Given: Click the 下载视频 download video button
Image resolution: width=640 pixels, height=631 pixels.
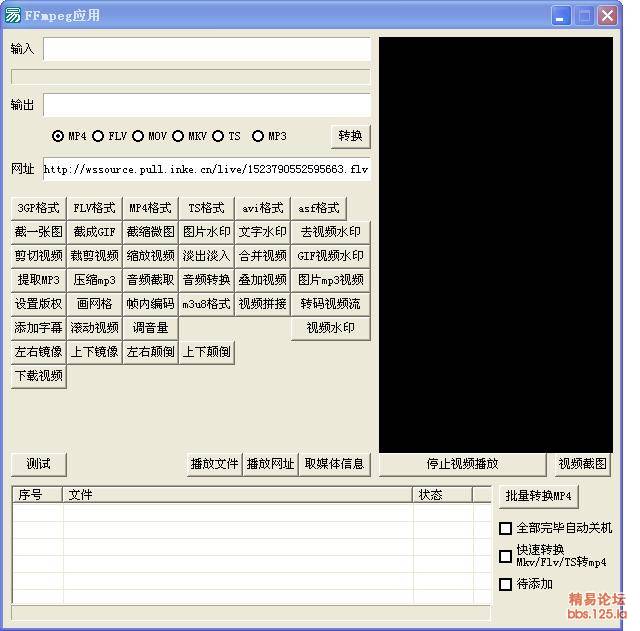Looking at the screenshot, I should tap(38, 376).
